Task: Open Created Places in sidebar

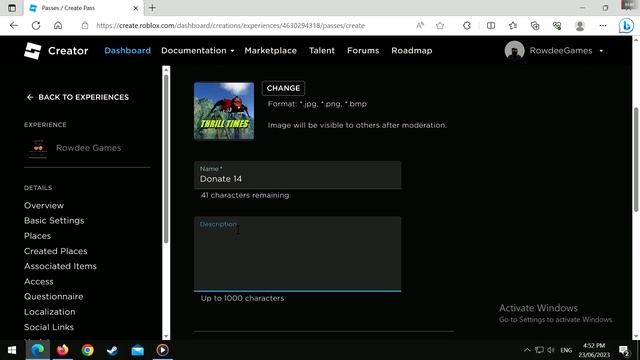Action: tap(56, 251)
